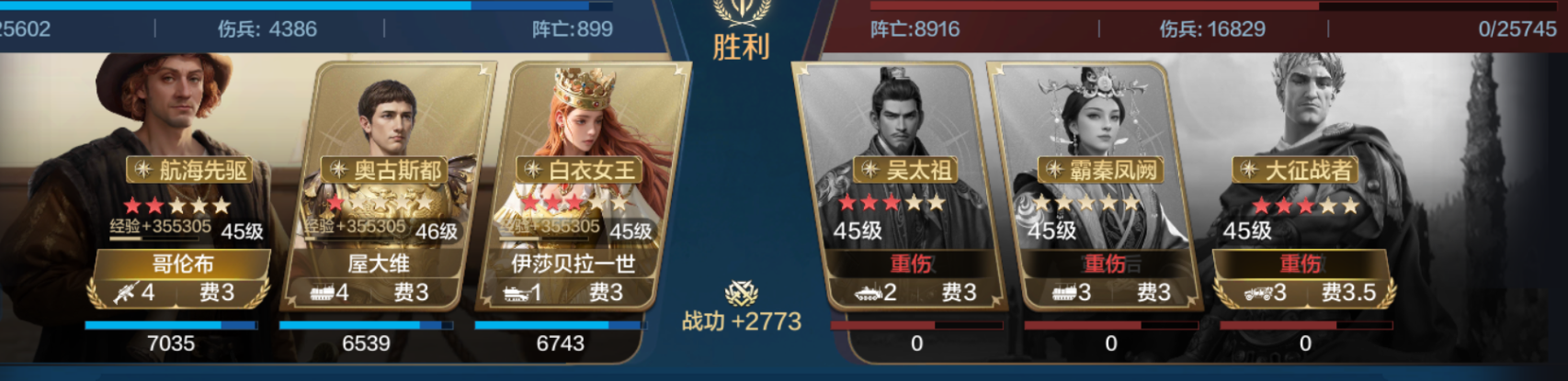Click the 哥伦布 name plate
Screen dimensions: 1568x381
click(182, 263)
